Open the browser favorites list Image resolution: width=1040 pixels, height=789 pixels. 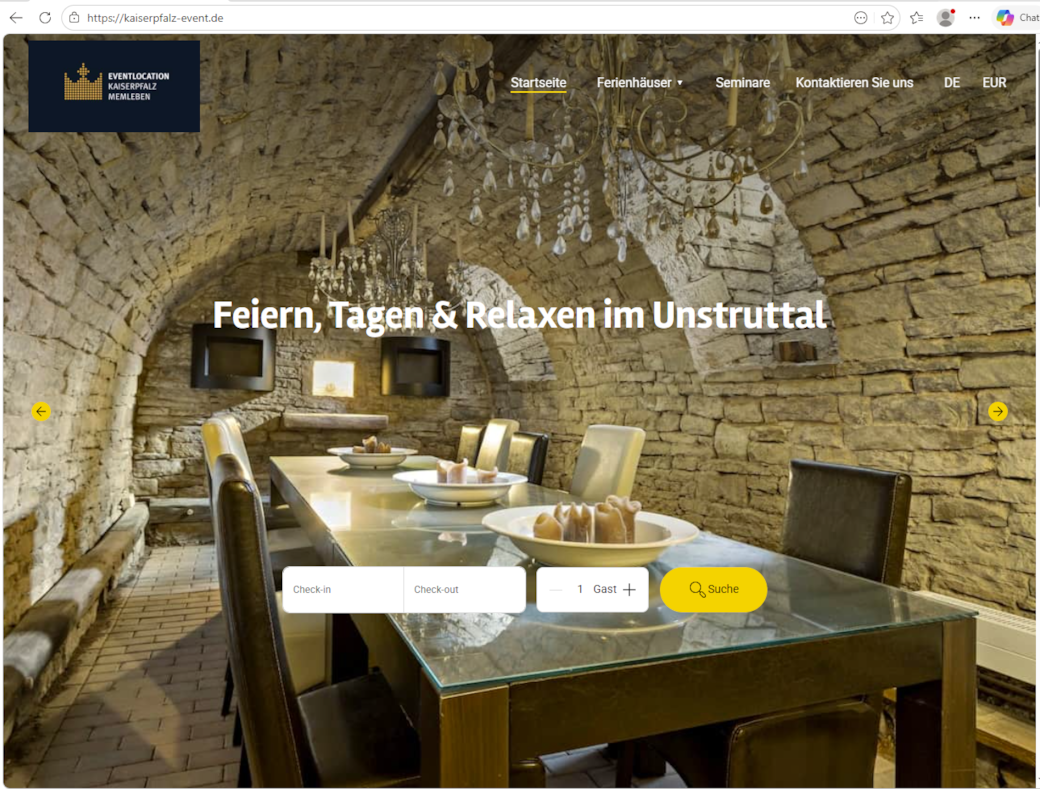pyautogui.click(x=916, y=18)
